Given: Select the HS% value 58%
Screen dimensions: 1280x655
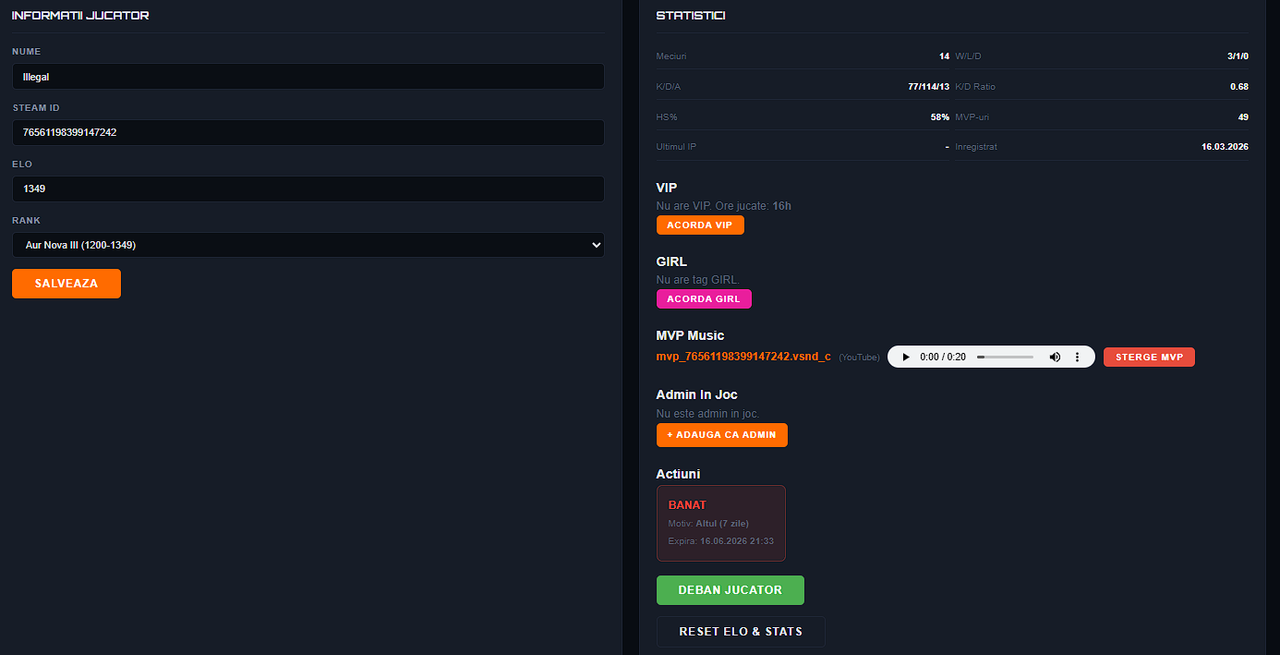Looking at the screenshot, I should click(x=940, y=117).
